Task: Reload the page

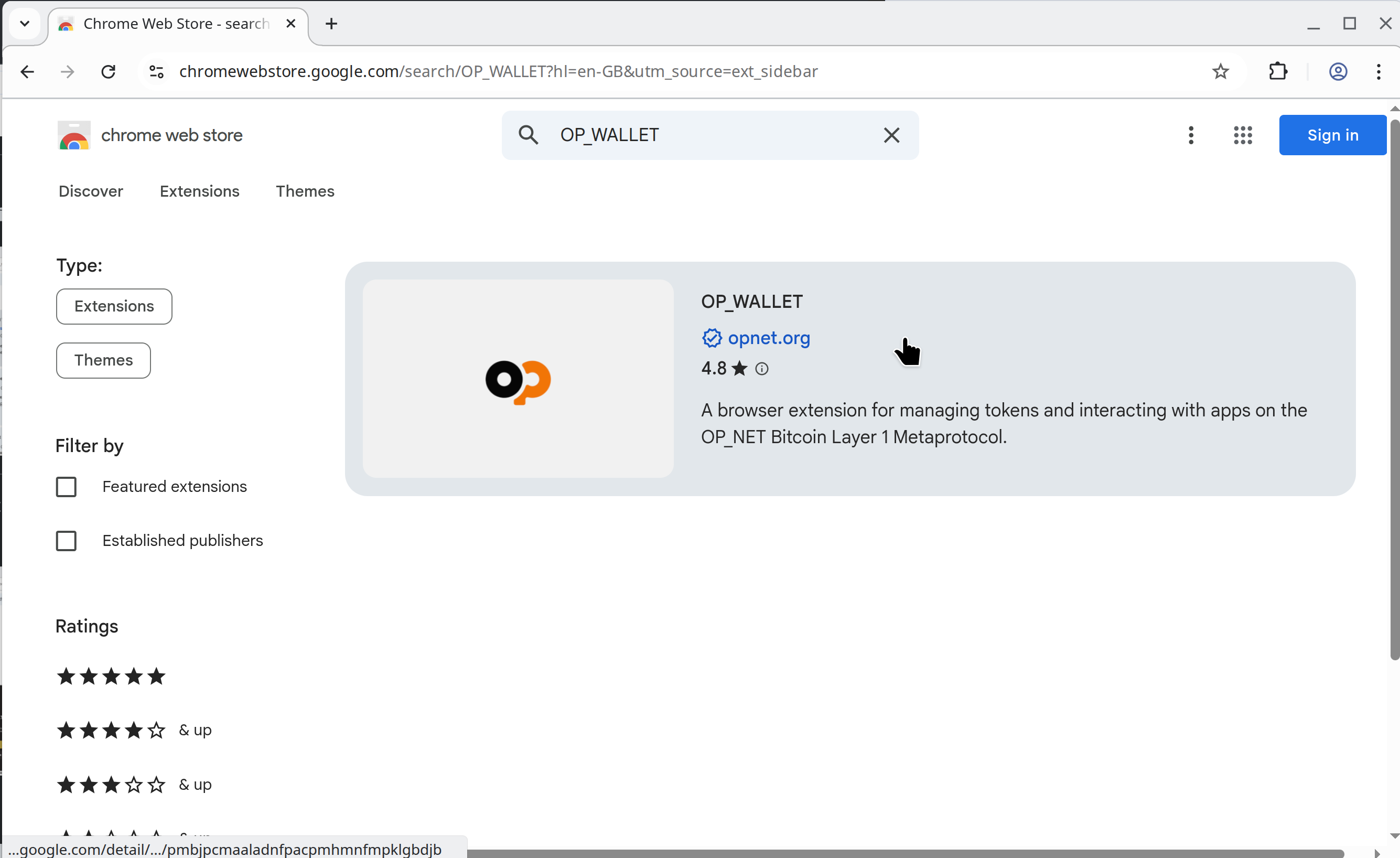Action: point(108,72)
